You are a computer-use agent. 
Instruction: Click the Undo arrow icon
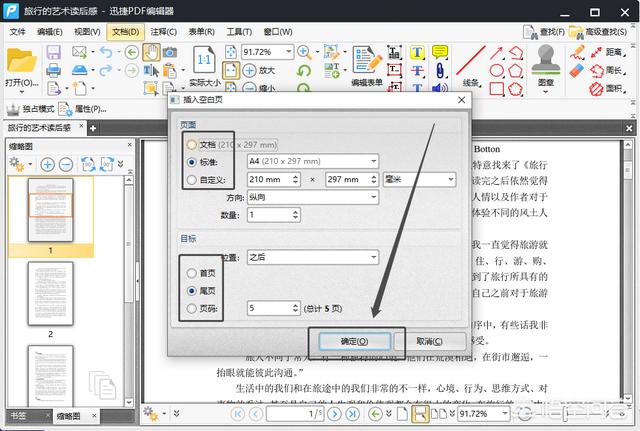pos(106,52)
